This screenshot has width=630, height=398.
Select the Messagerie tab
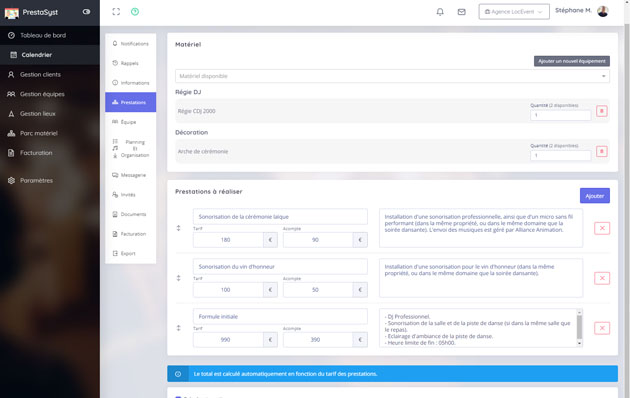tap(131, 175)
